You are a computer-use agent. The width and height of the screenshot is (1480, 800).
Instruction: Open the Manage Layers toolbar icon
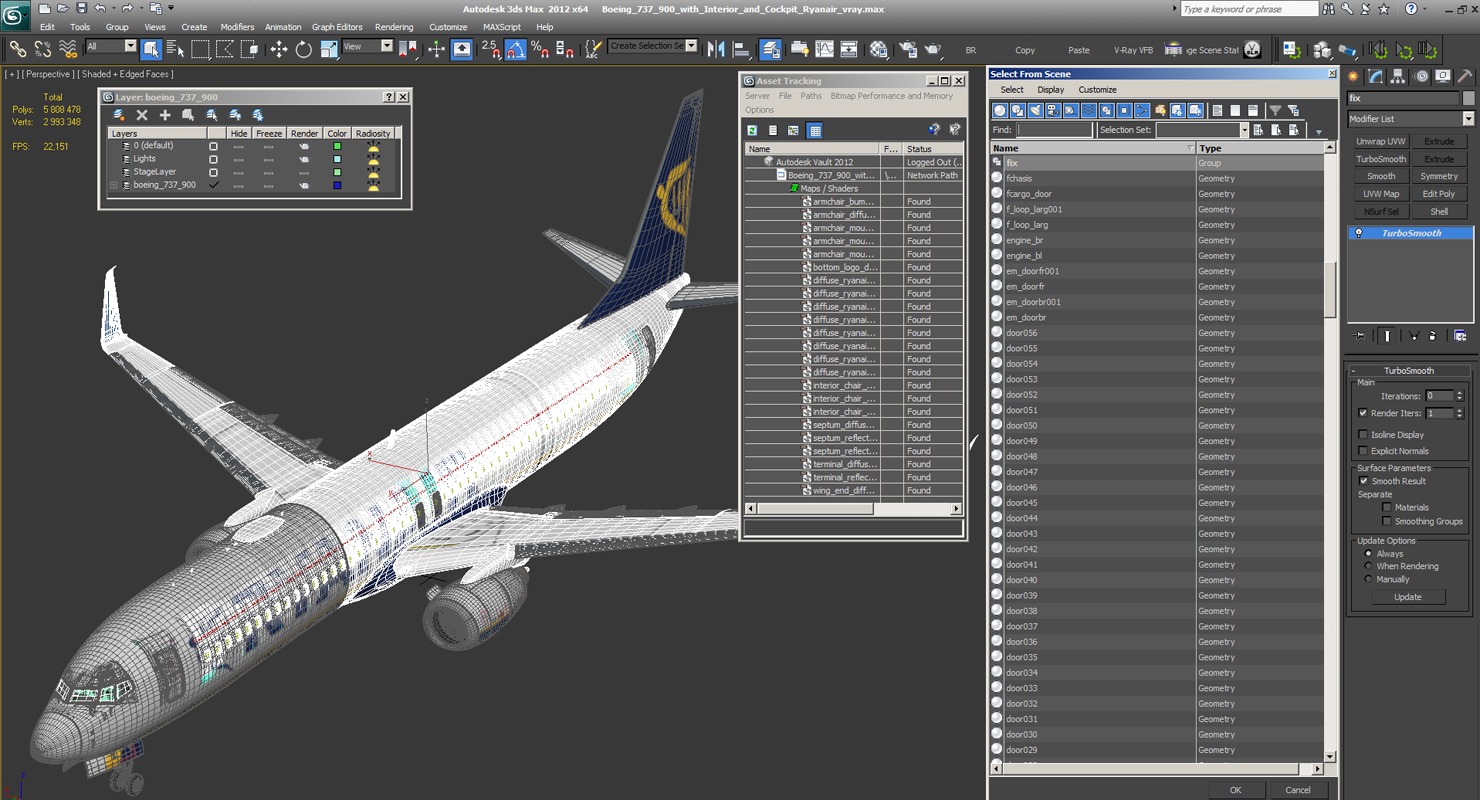[770, 48]
